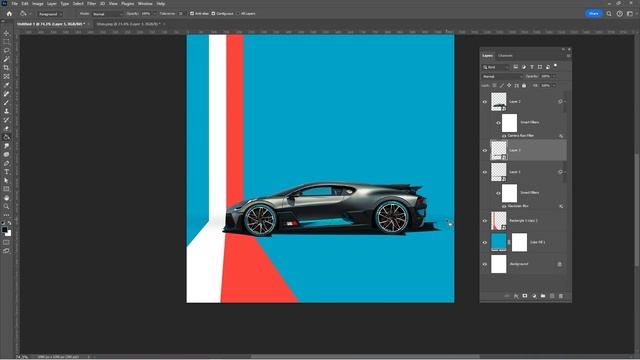Select the Pen tool
Viewport: 640px width, 360px height.
tap(6, 163)
